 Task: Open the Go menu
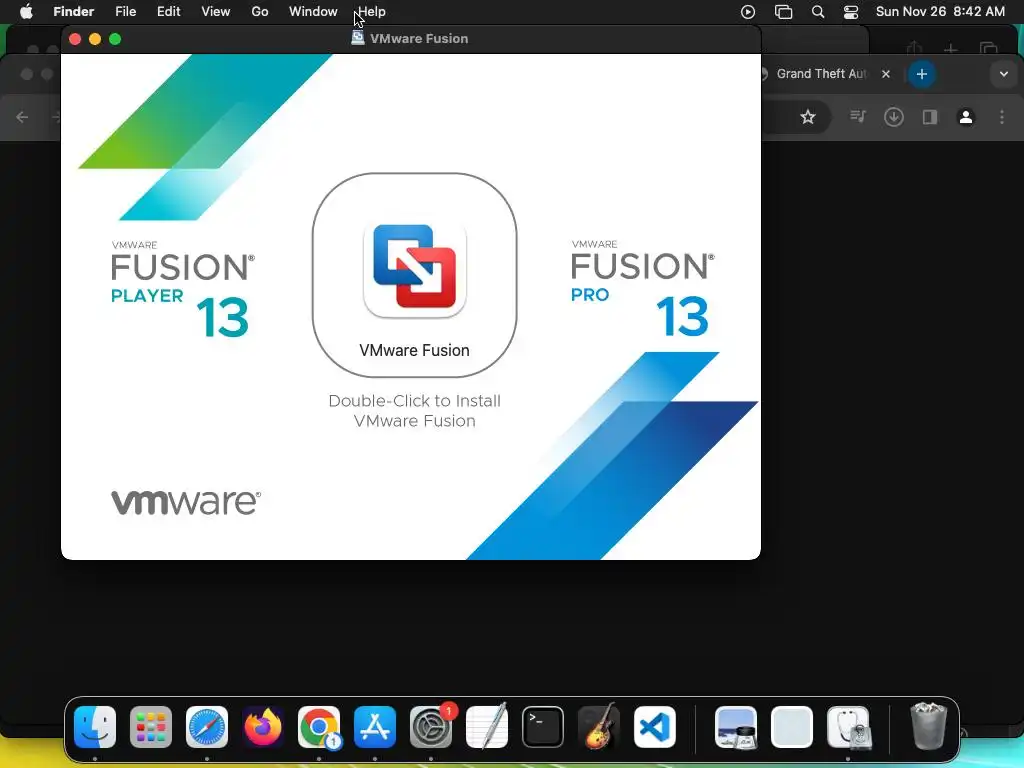[260, 11]
